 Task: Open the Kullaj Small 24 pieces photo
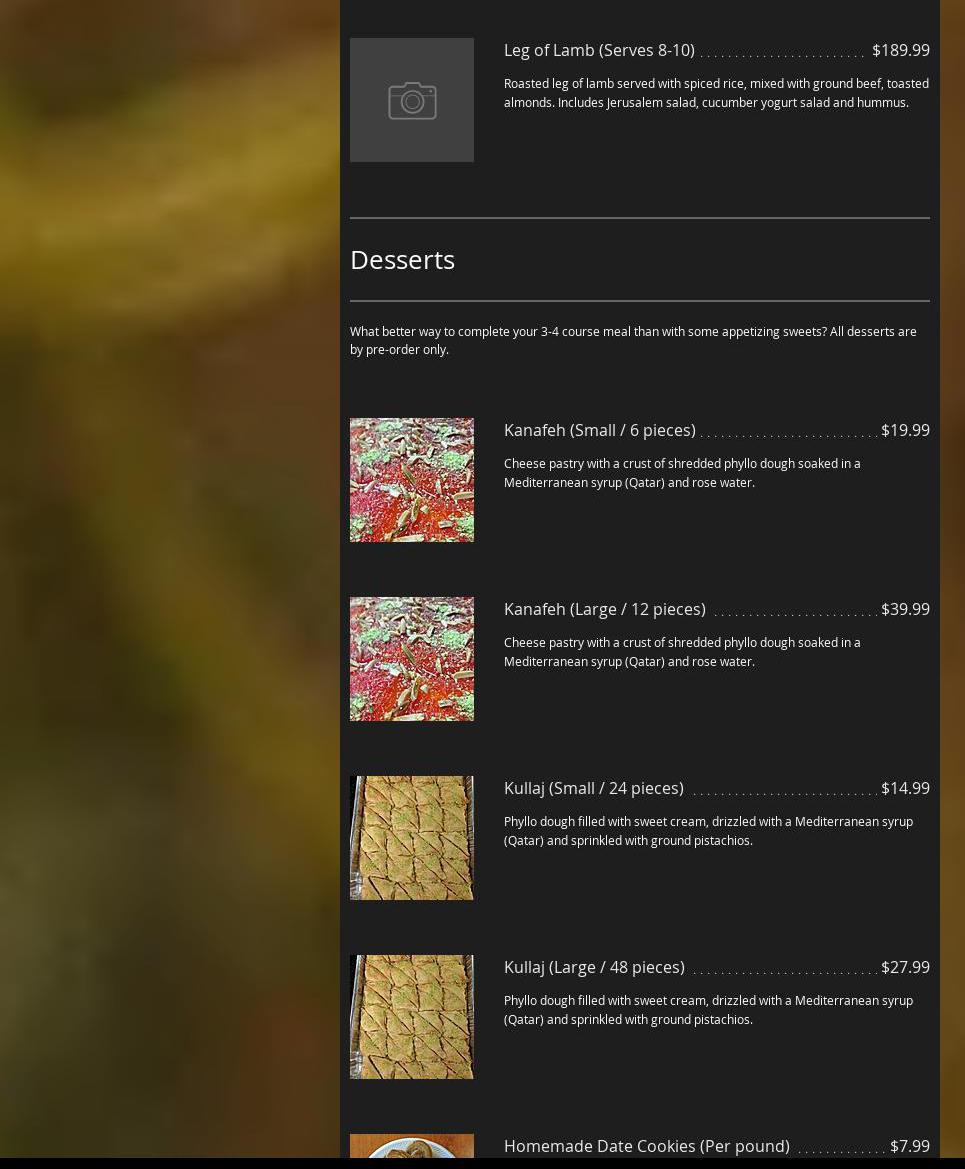point(412,837)
